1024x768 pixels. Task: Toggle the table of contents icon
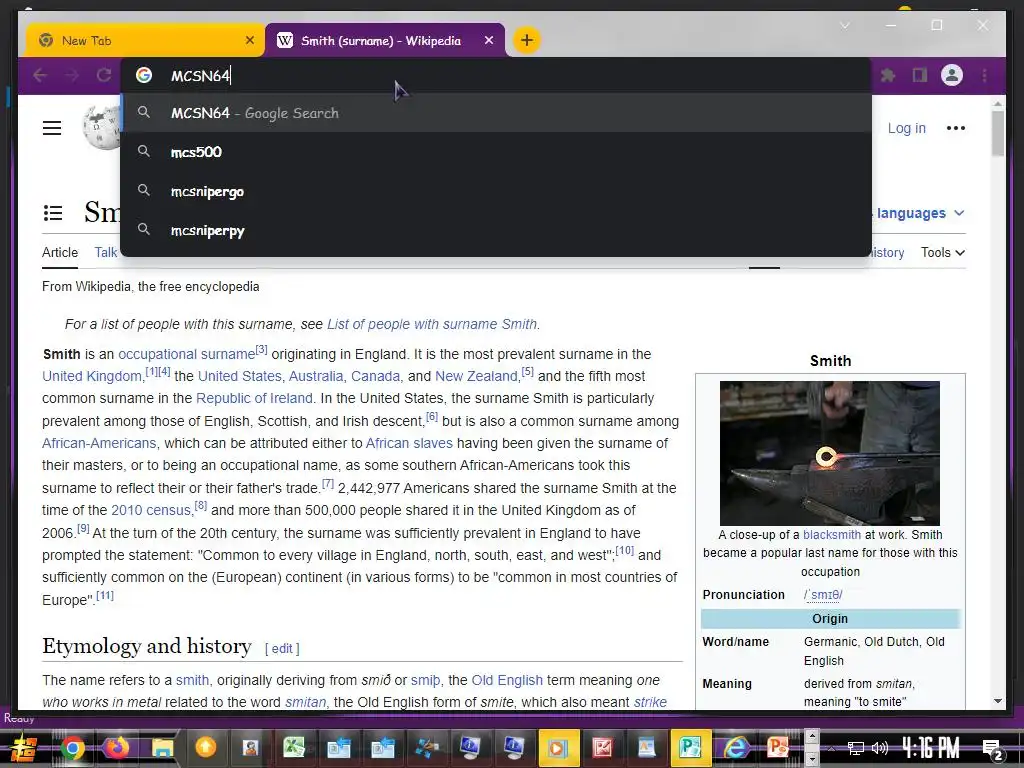(x=53, y=213)
